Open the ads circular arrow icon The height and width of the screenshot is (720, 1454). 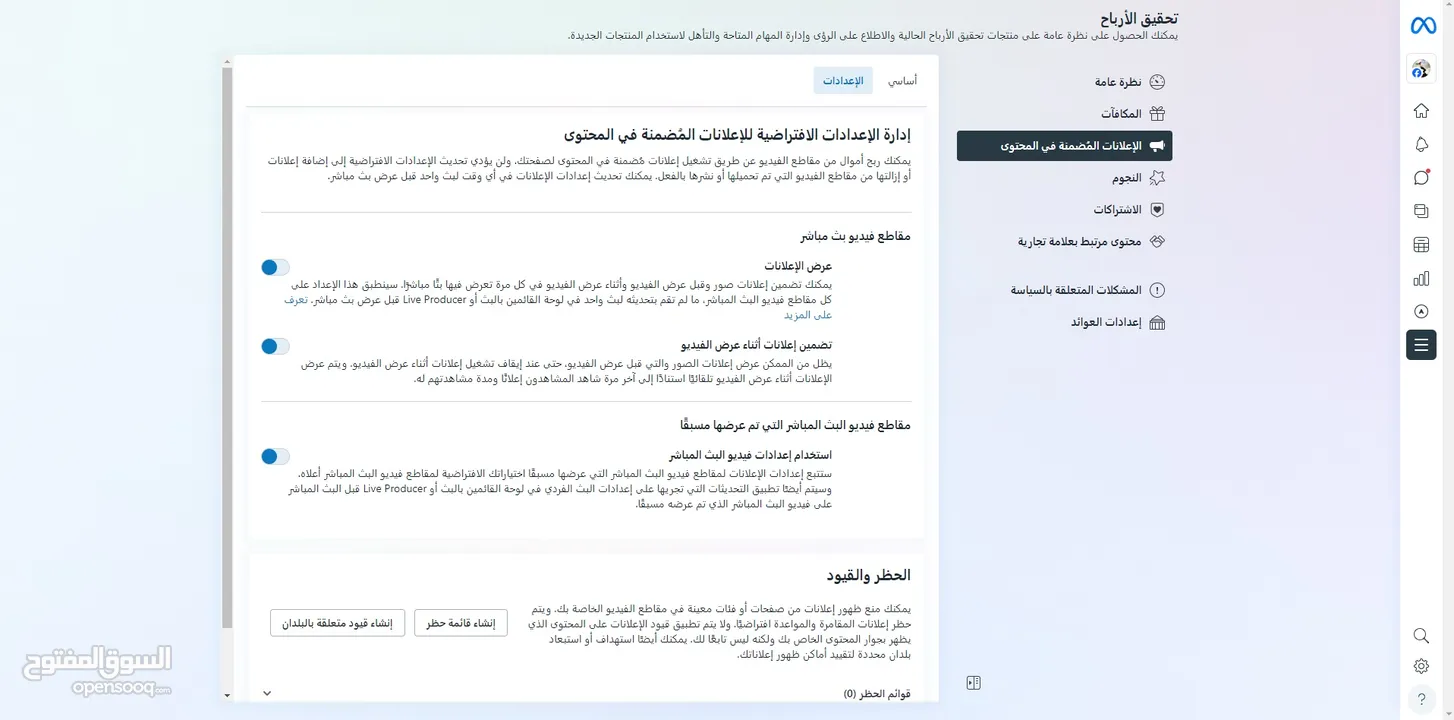[x=1421, y=311]
